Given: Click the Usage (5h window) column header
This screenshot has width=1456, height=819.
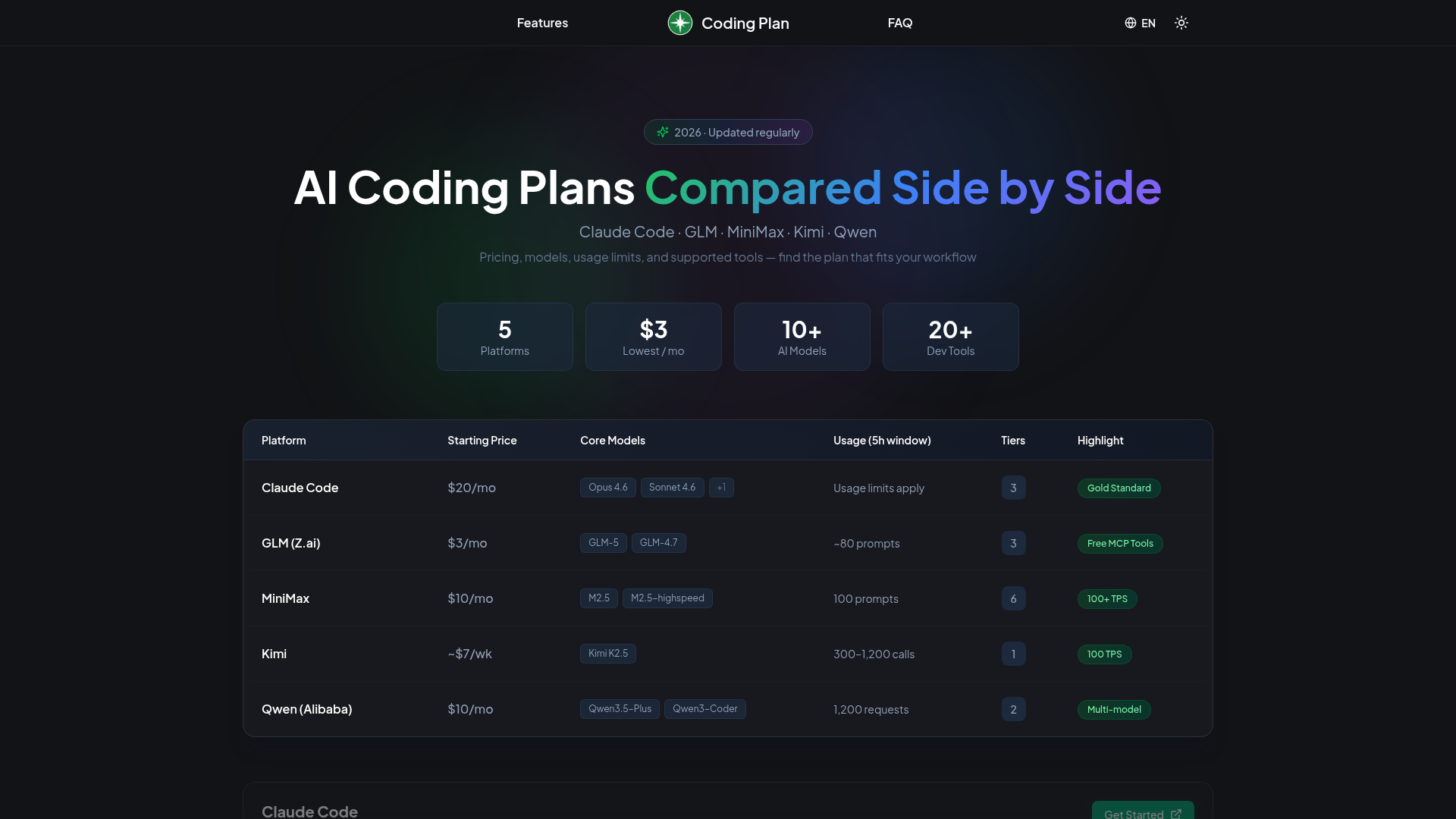Looking at the screenshot, I should coord(882,441).
